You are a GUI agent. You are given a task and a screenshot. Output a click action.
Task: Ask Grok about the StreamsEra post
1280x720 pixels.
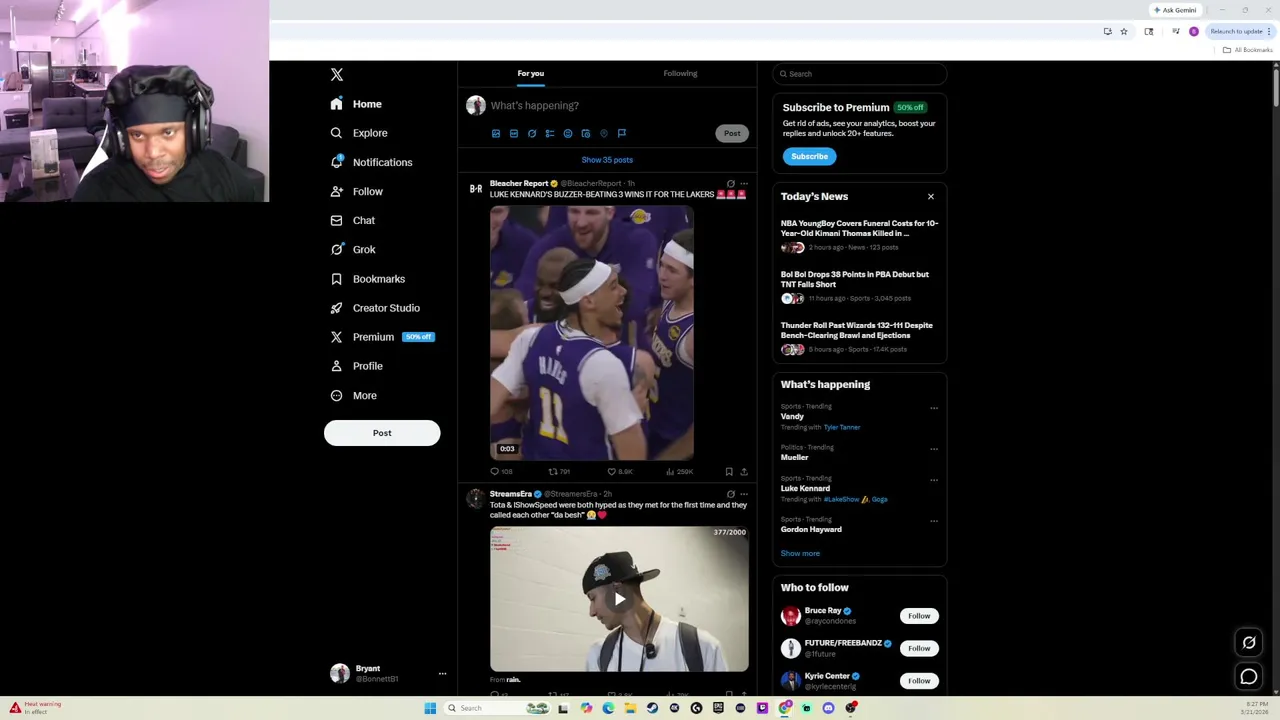(x=730, y=494)
